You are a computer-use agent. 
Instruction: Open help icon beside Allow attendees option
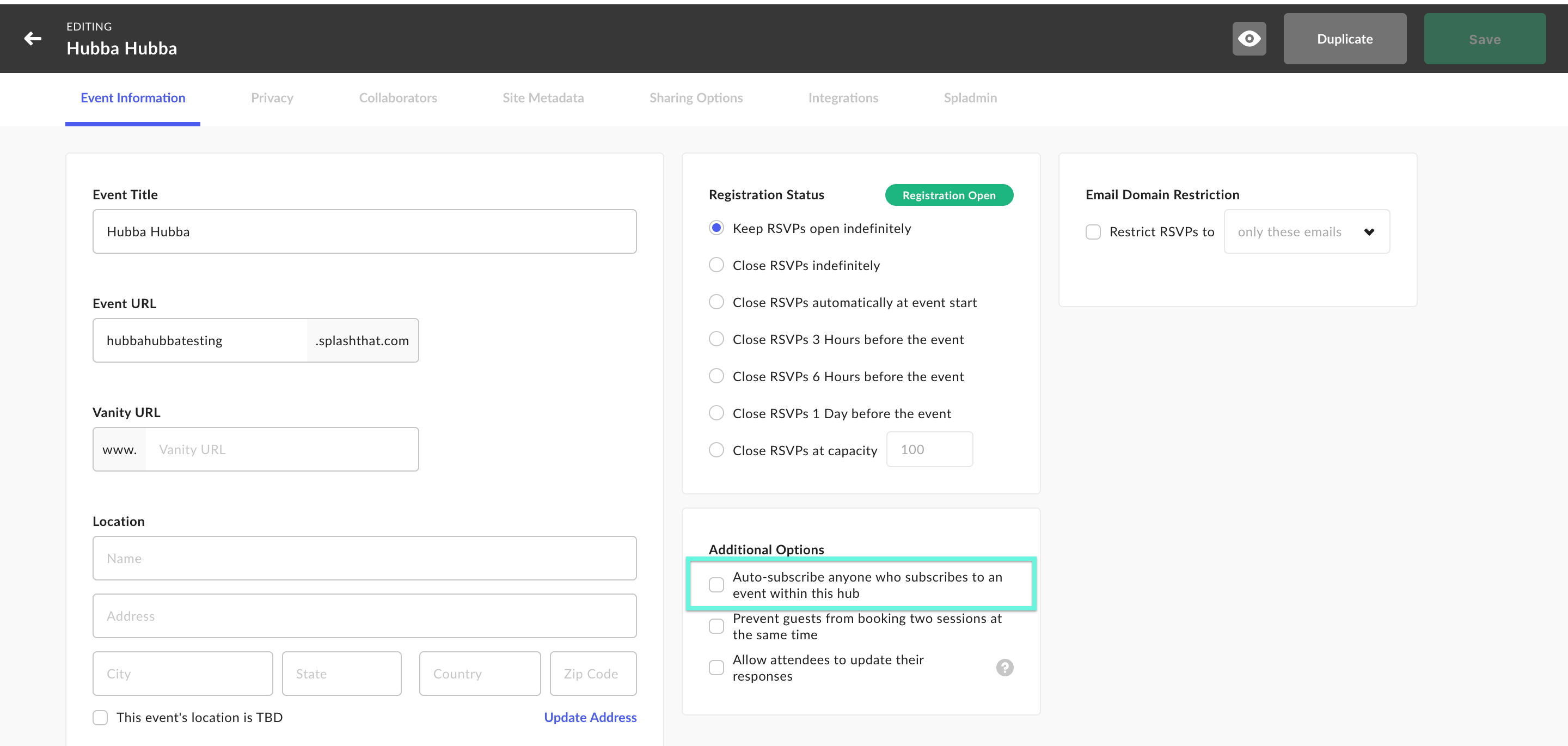[x=1004, y=668]
